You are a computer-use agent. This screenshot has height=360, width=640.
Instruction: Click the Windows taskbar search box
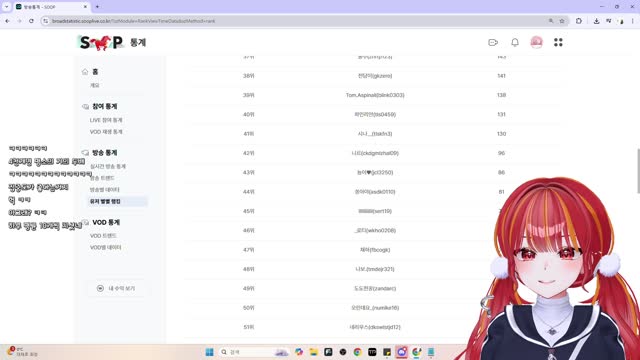pyautogui.click(x=254, y=352)
